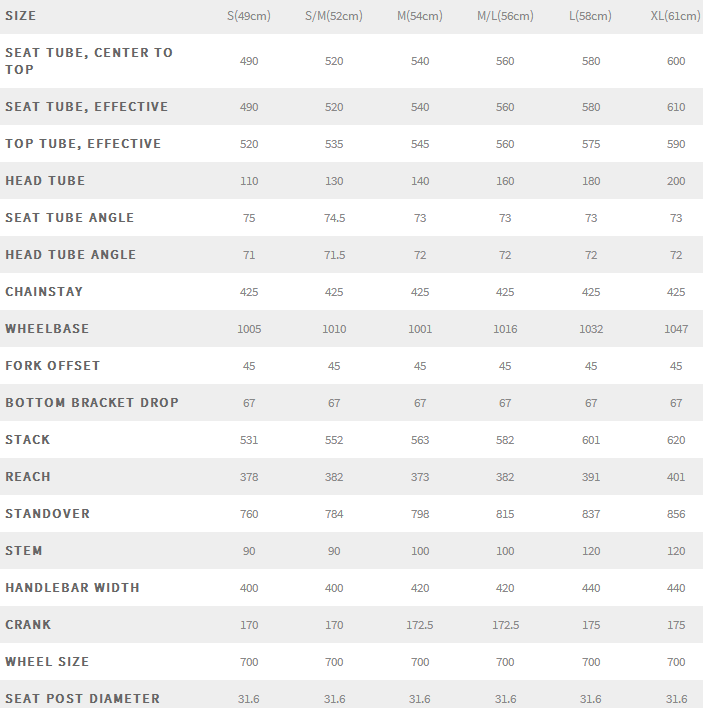Select the Top Tube, Effective row label
703x708 pixels.
83,144
